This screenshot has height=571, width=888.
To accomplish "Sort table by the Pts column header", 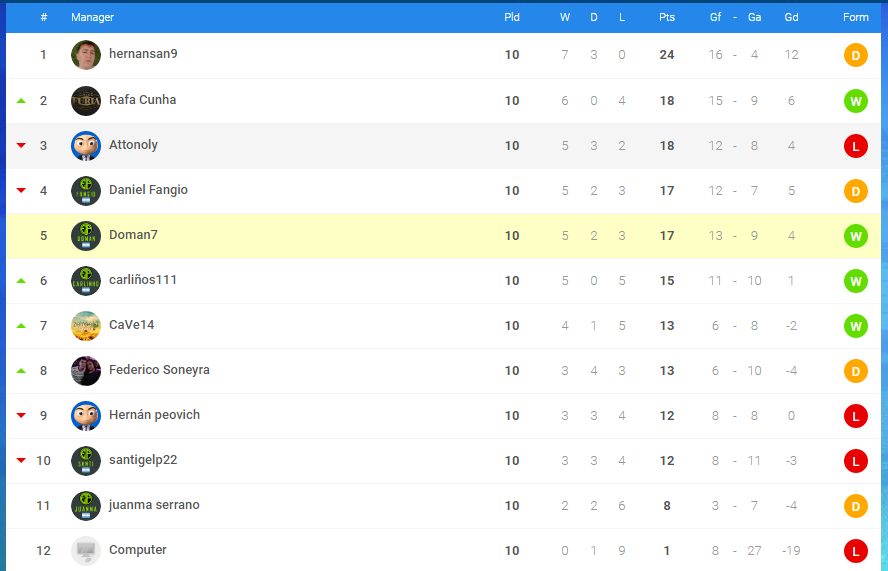I will click(x=667, y=17).
